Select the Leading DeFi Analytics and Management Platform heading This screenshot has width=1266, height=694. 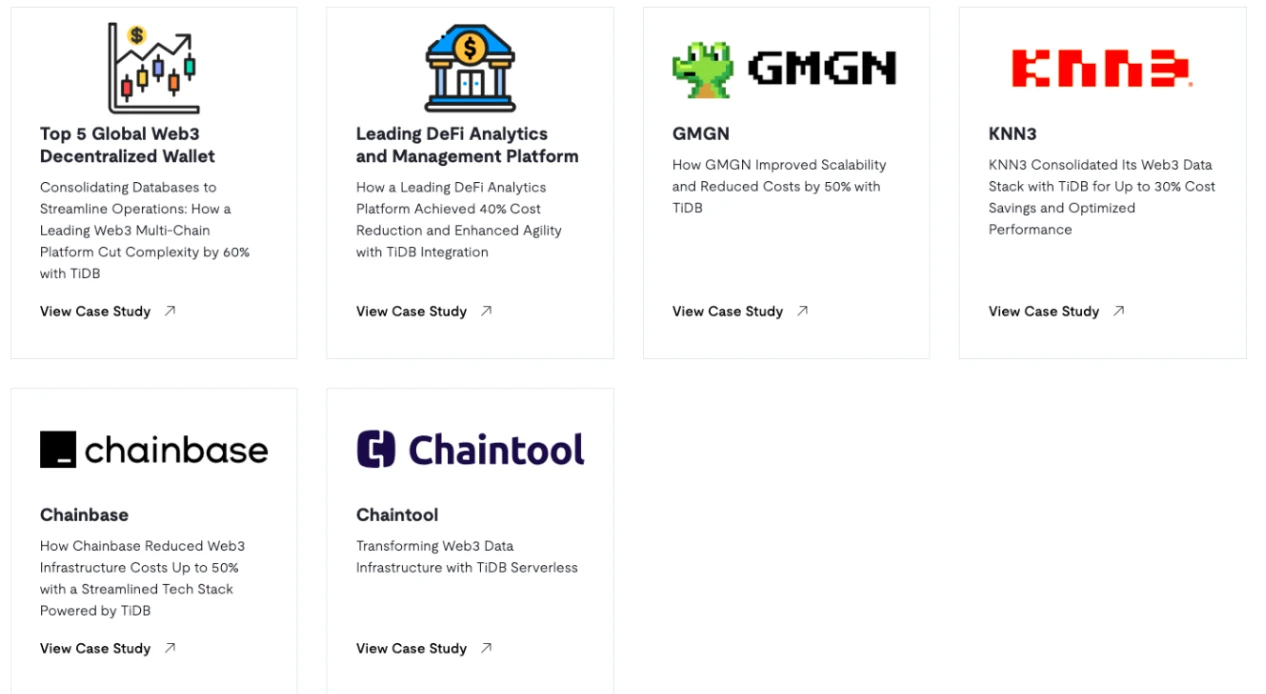click(x=467, y=145)
